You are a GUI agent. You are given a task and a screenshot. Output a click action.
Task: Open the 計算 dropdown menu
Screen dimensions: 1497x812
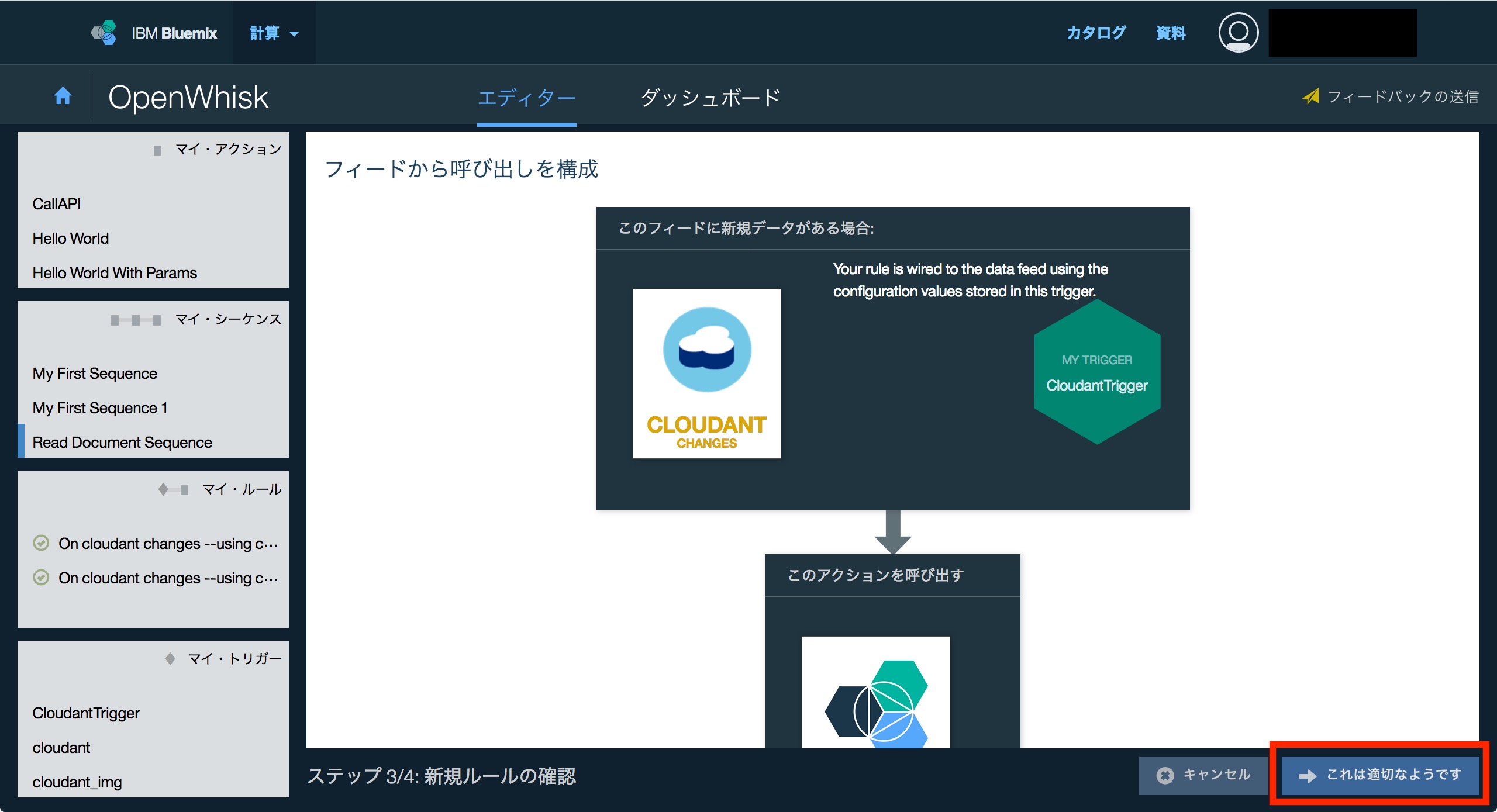click(x=274, y=33)
